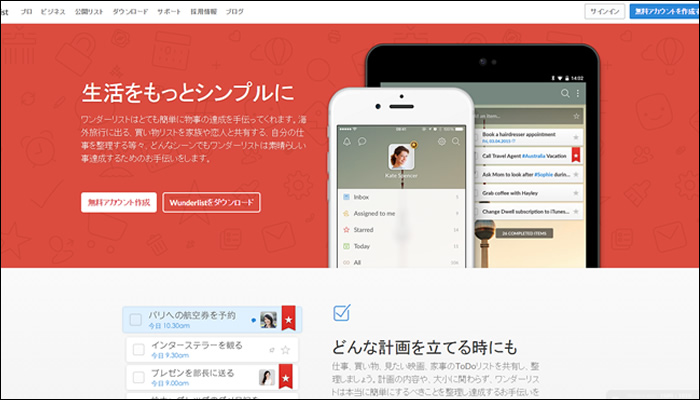This screenshot has height=400, width=700.
Task: Click the avatar on プレゼンを部長に送る task
Action: tap(267, 377)
